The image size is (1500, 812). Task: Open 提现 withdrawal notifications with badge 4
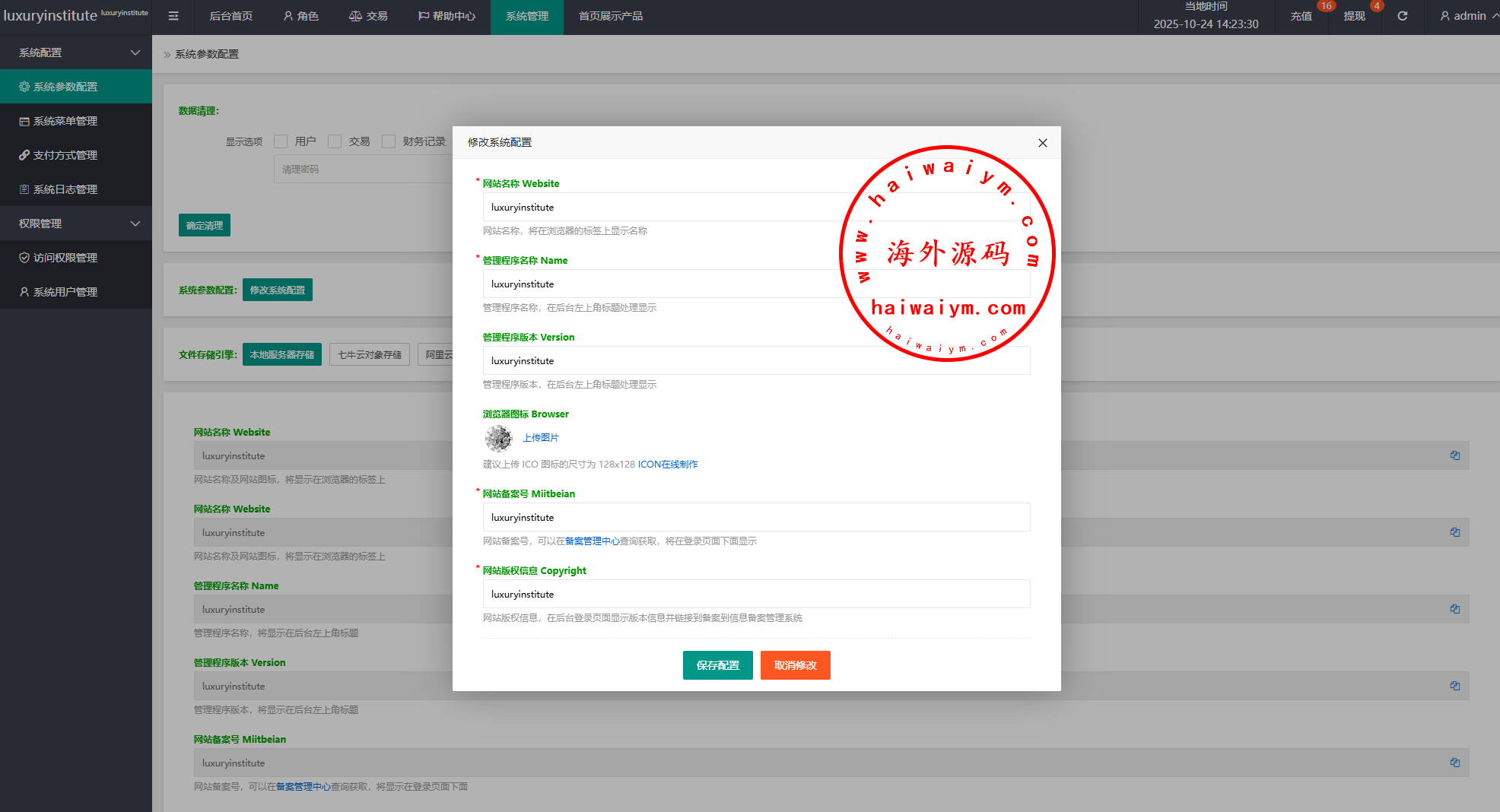point(1354,16)
